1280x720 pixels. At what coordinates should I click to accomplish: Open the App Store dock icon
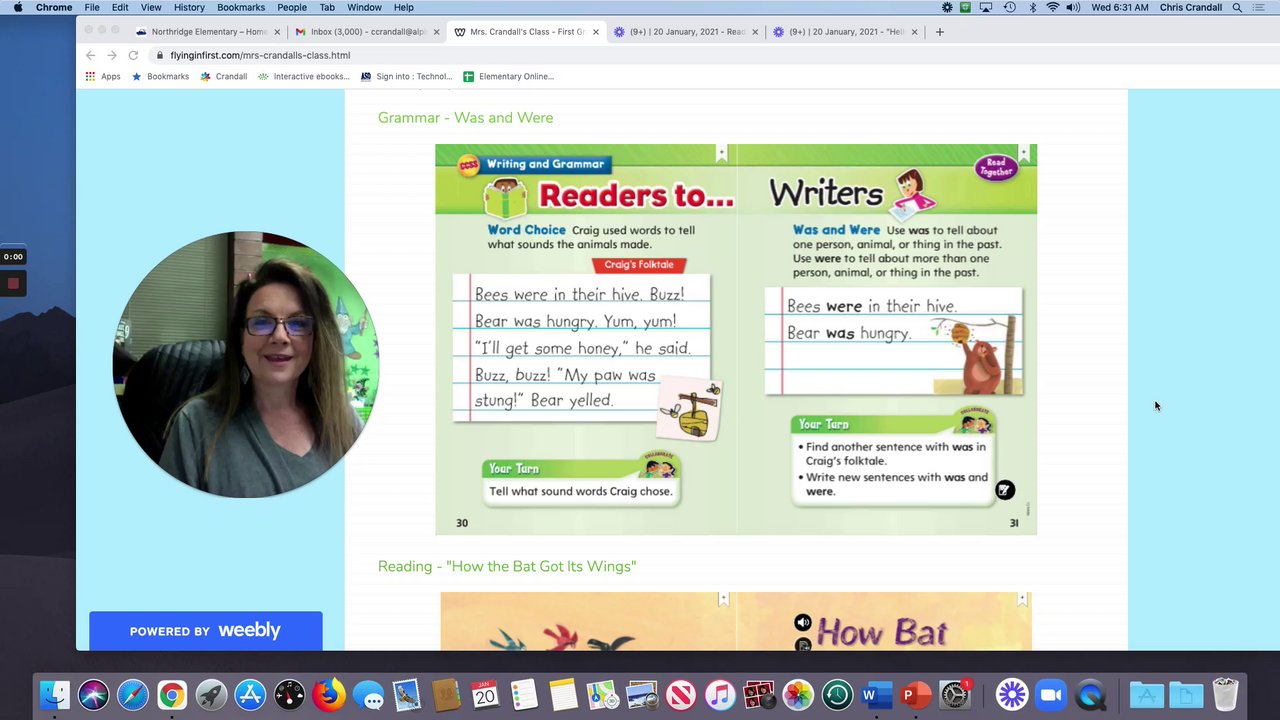tap(250, 694)
